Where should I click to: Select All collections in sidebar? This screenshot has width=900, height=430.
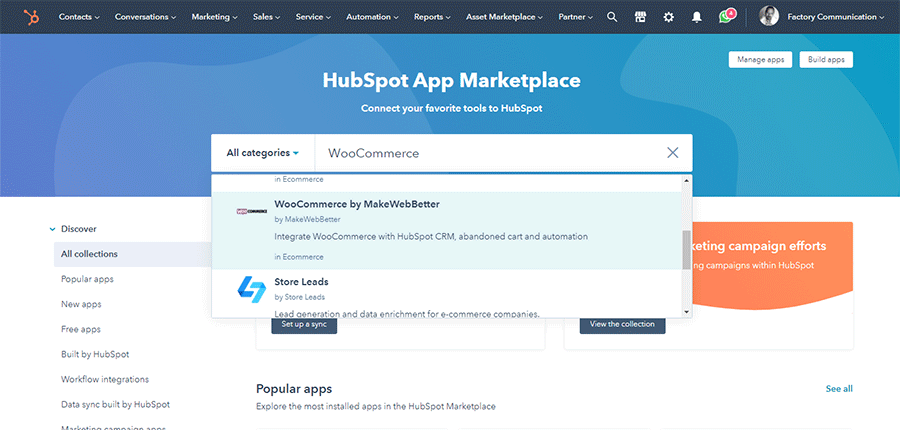click(x=133, y=254)
